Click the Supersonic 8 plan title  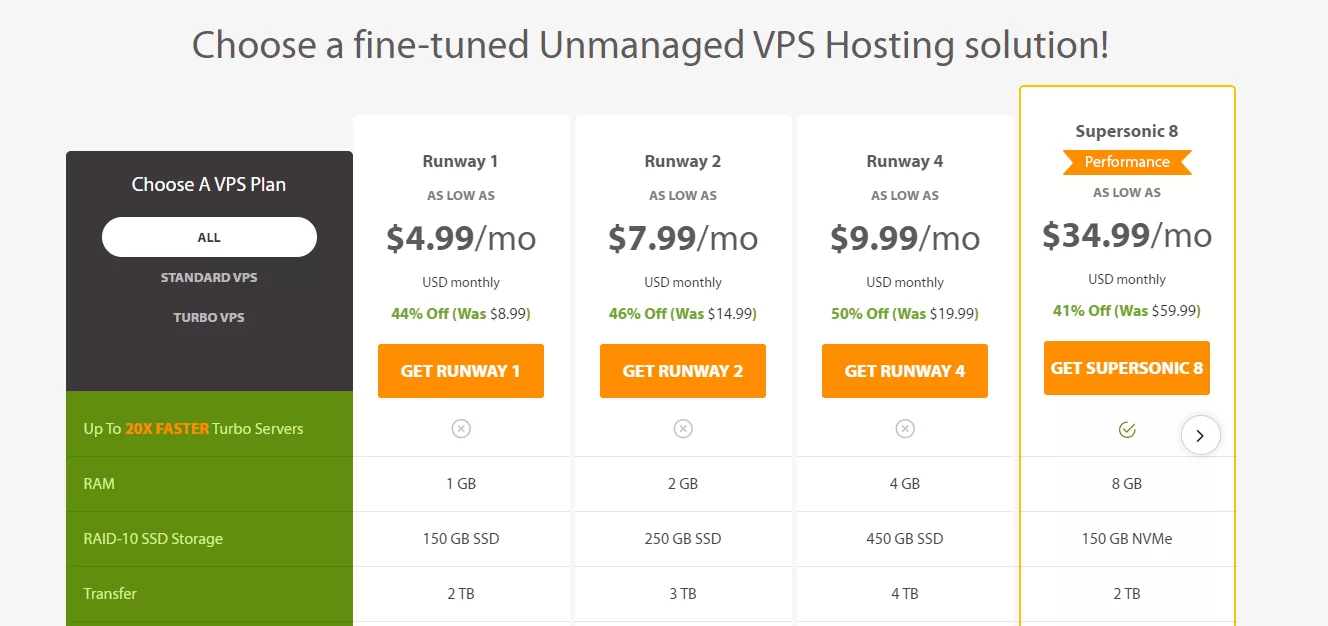1127,130
